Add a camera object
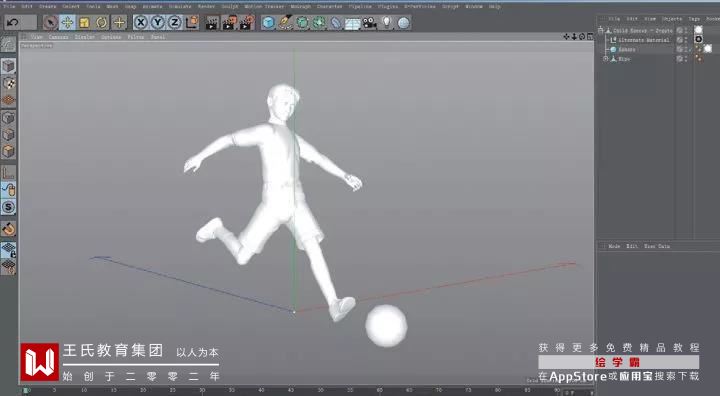 pos(370,23)
